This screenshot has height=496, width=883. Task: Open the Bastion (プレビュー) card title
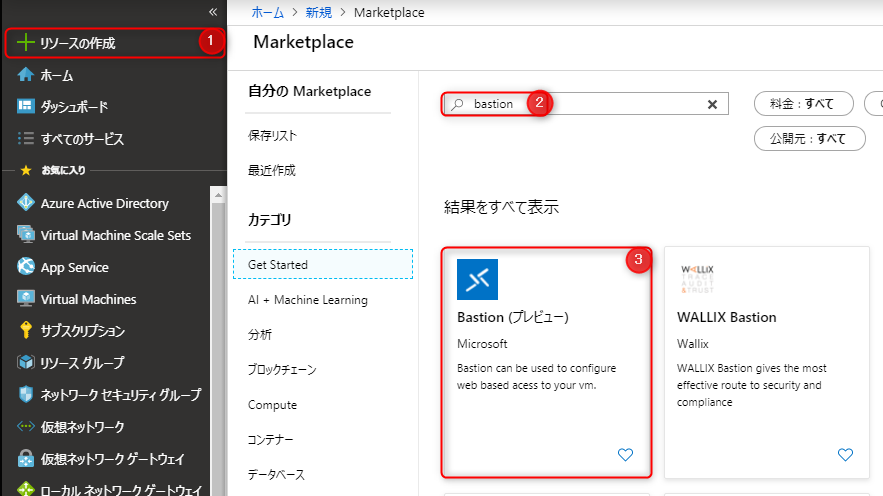(512, 318)
